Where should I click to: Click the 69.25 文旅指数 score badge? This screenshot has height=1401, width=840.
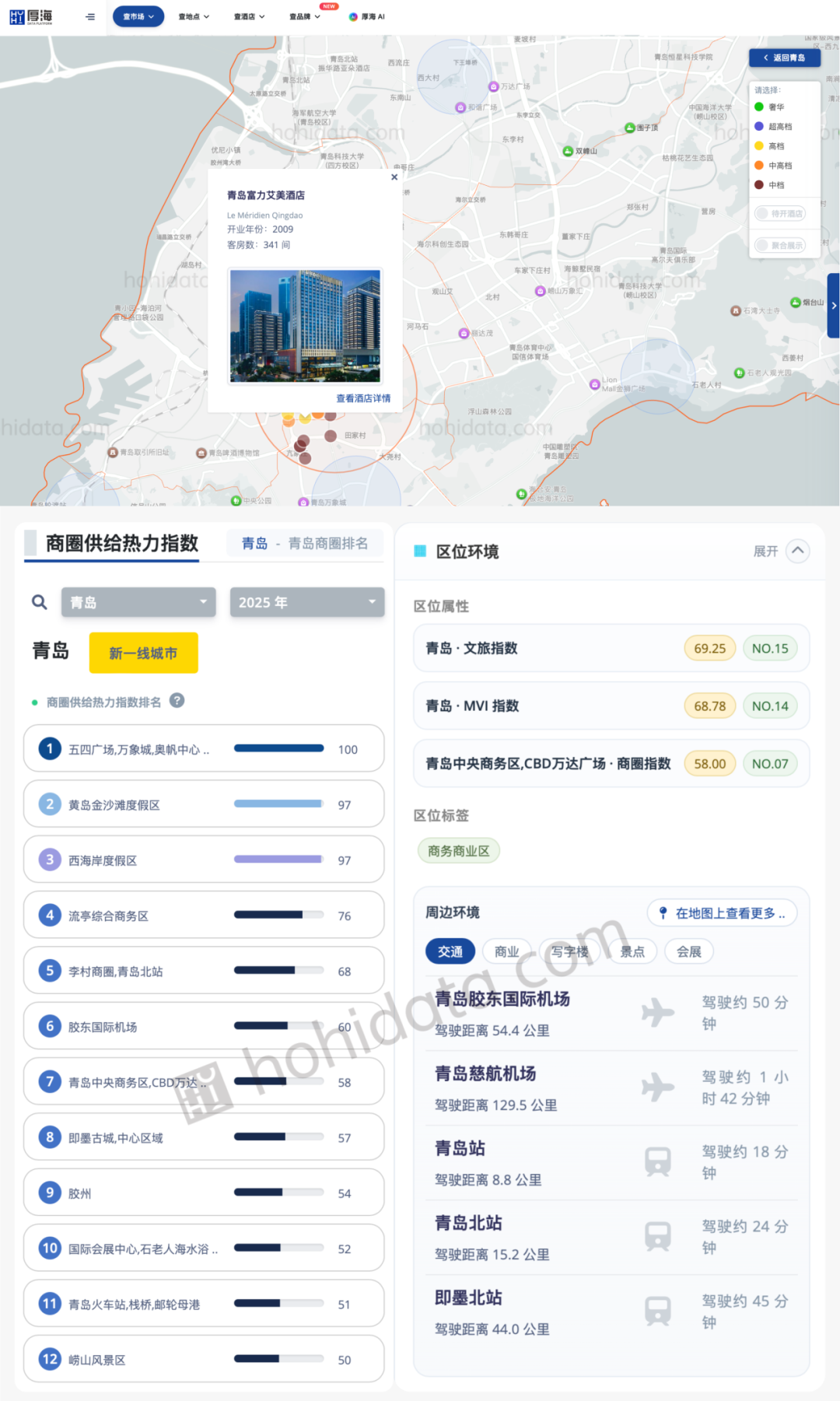(x=709, y=648)
